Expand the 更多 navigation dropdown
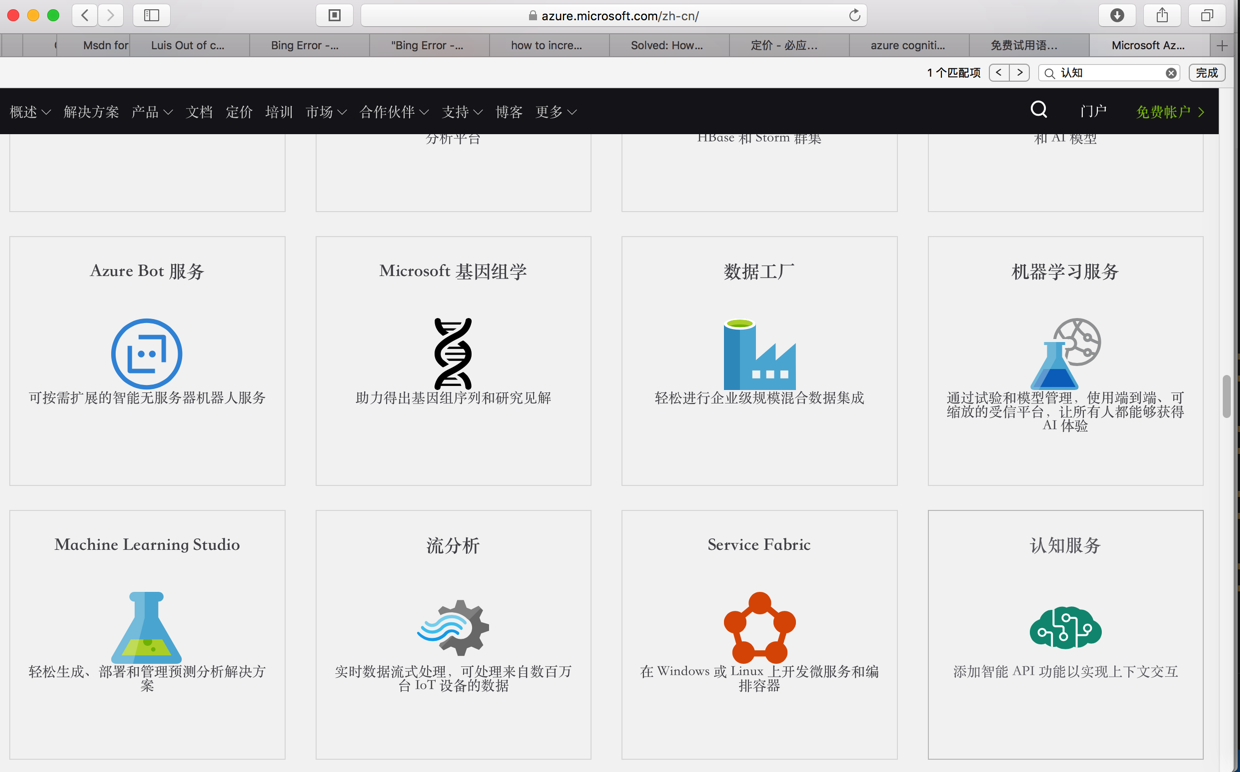The image size is (1240, 772). tap(556, 112)
